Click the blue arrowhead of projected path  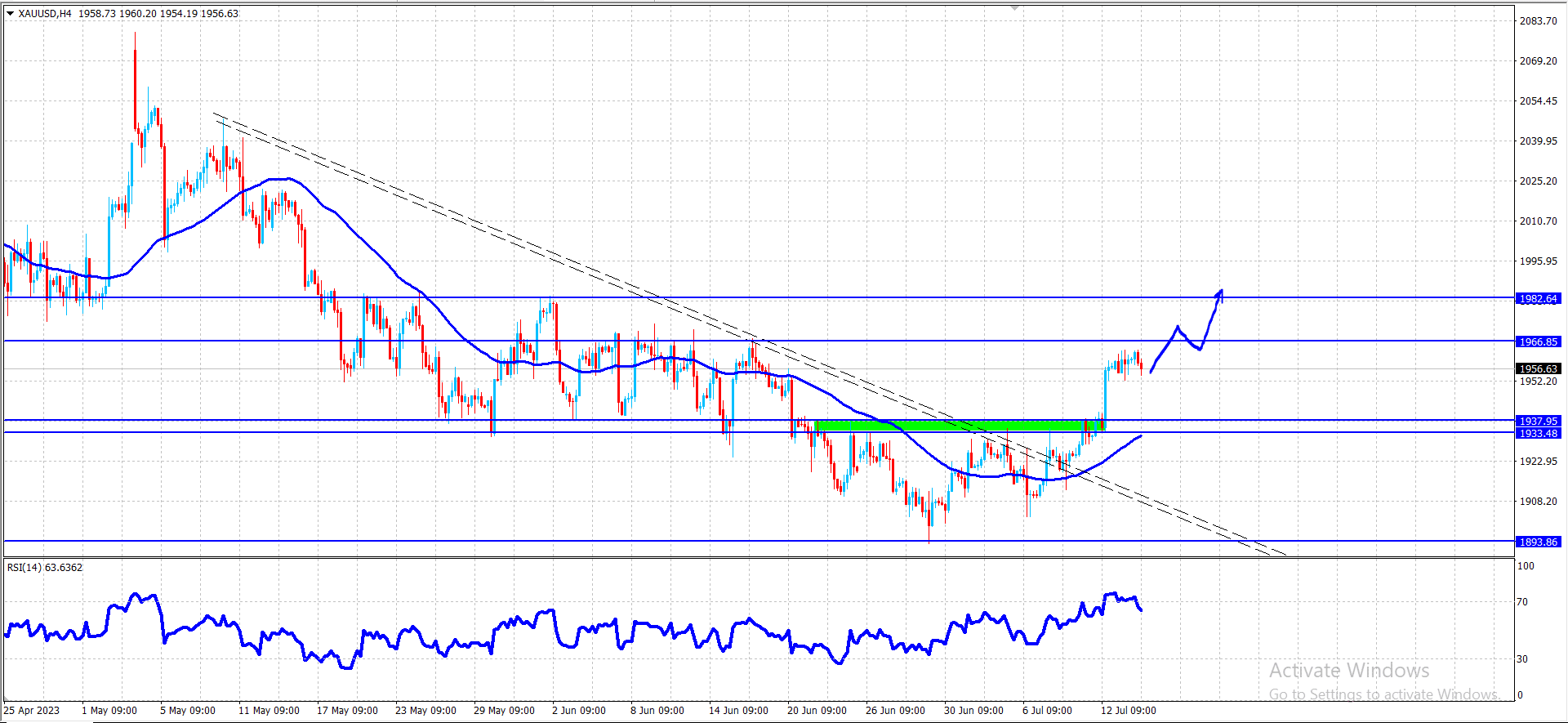(x=1219, y=295)
